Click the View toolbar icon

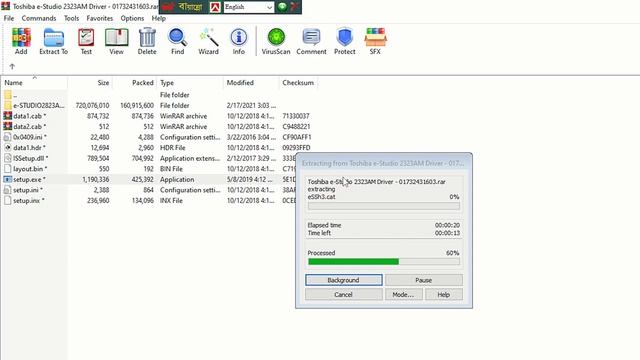[116, 41]
